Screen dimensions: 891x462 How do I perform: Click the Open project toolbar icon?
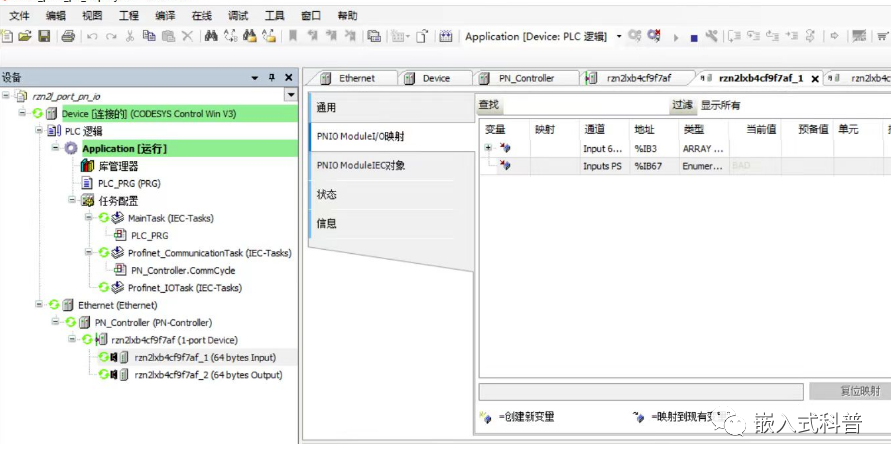click(x=24, y=36)
